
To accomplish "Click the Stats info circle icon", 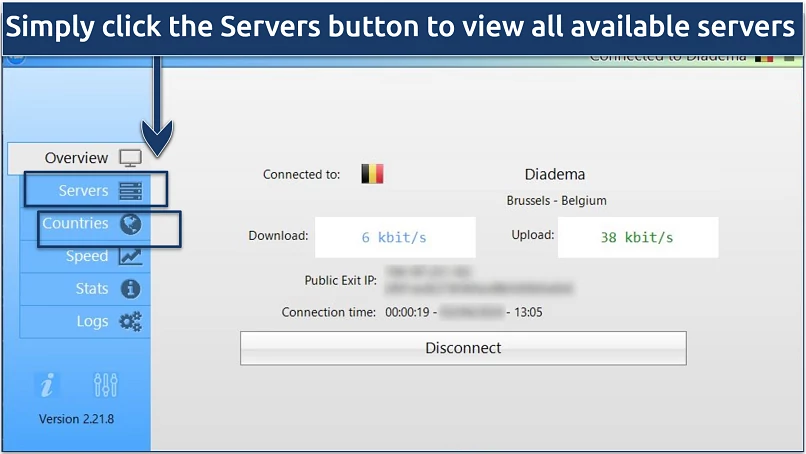I will (131, 289).
